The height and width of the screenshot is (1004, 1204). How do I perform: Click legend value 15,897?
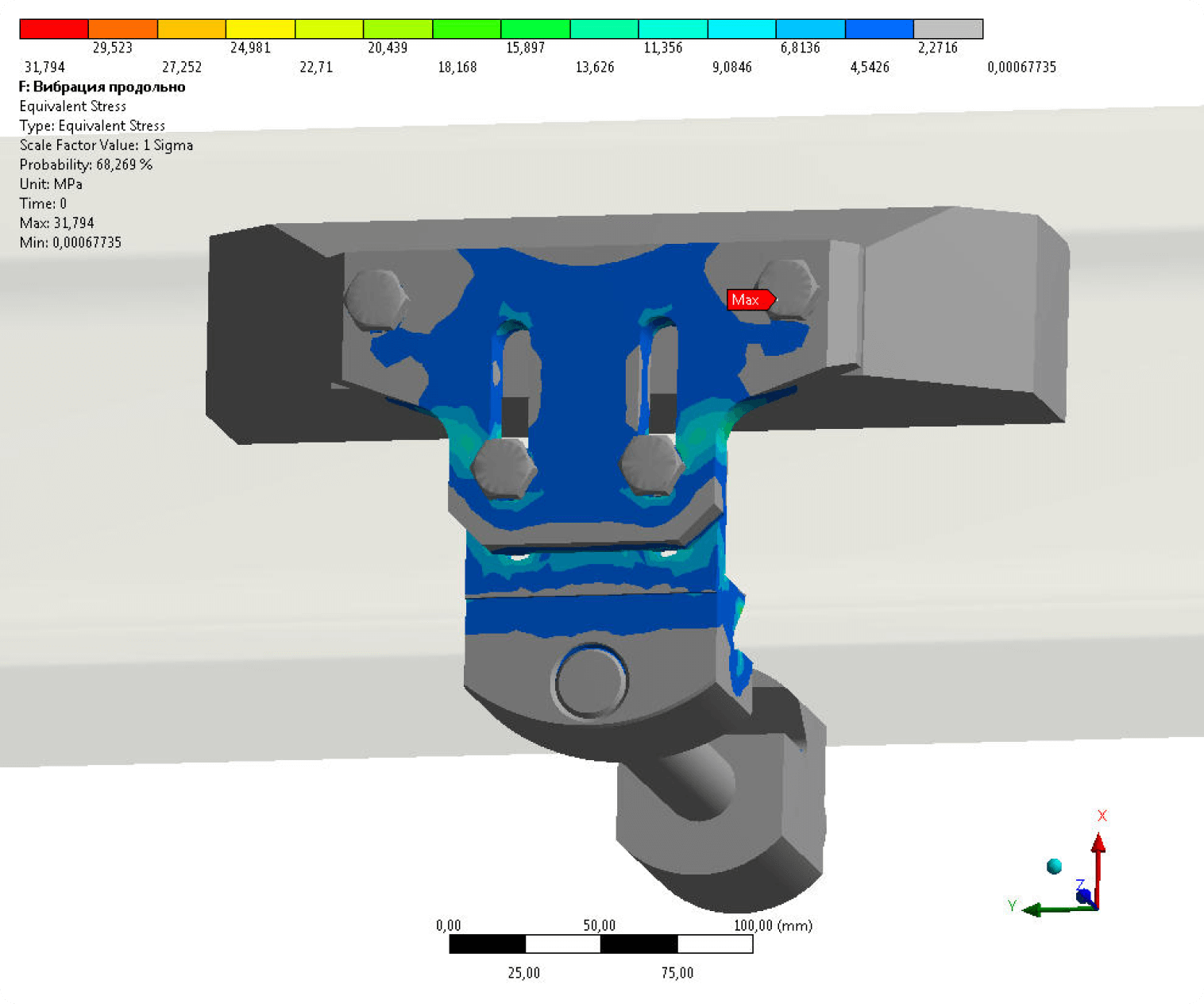(525, 48)
